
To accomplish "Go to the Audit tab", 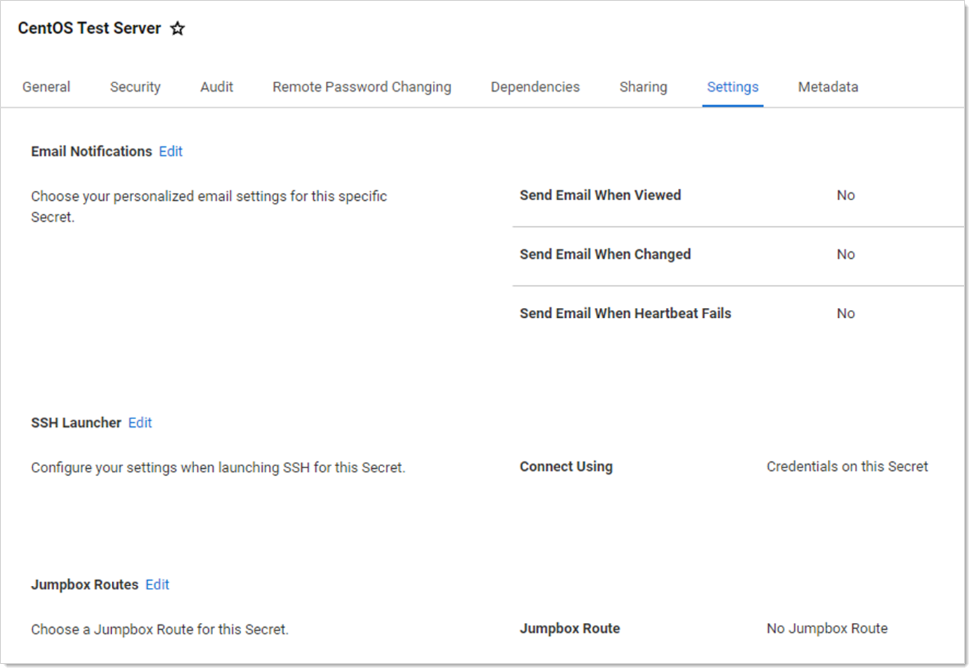I will 216,87.
